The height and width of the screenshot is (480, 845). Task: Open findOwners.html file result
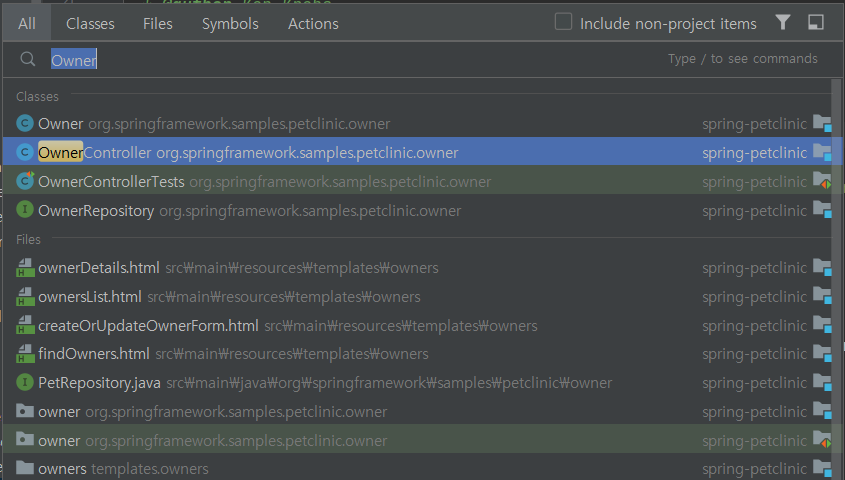[x=418, y=354]
